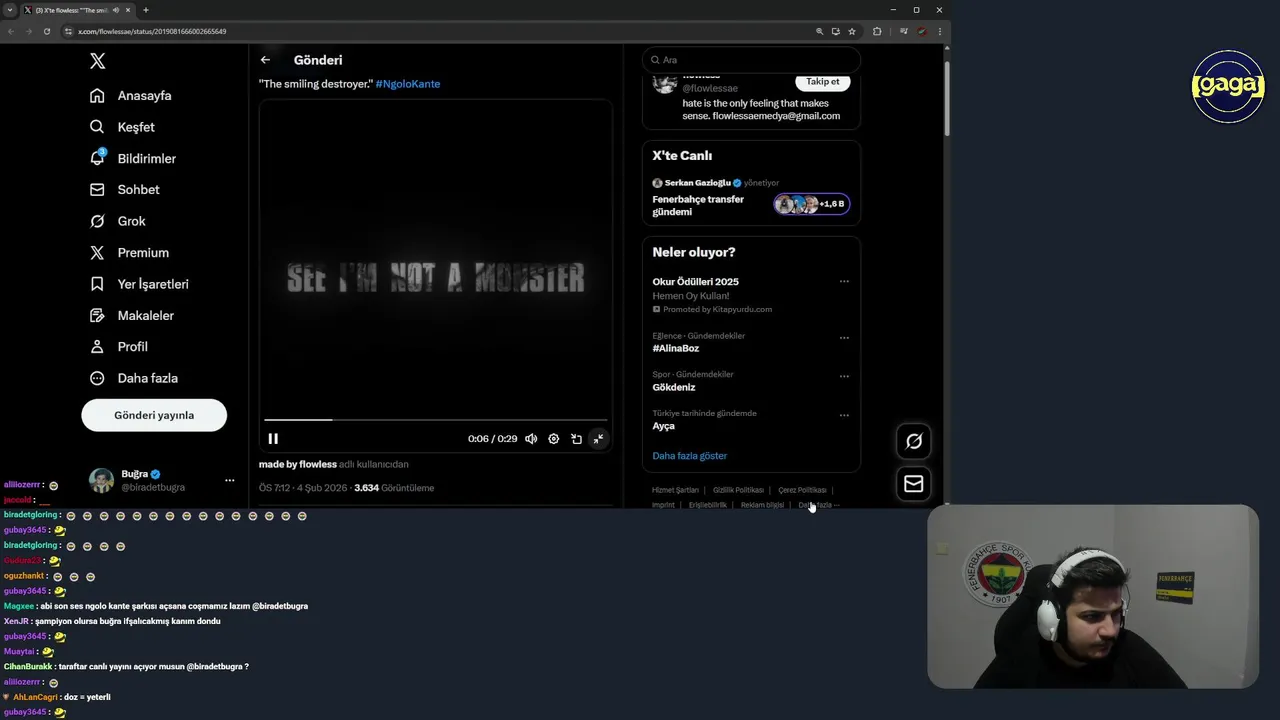Open video settings gear
Viewport: 1280px width, 720px height.
pos(554,439)
